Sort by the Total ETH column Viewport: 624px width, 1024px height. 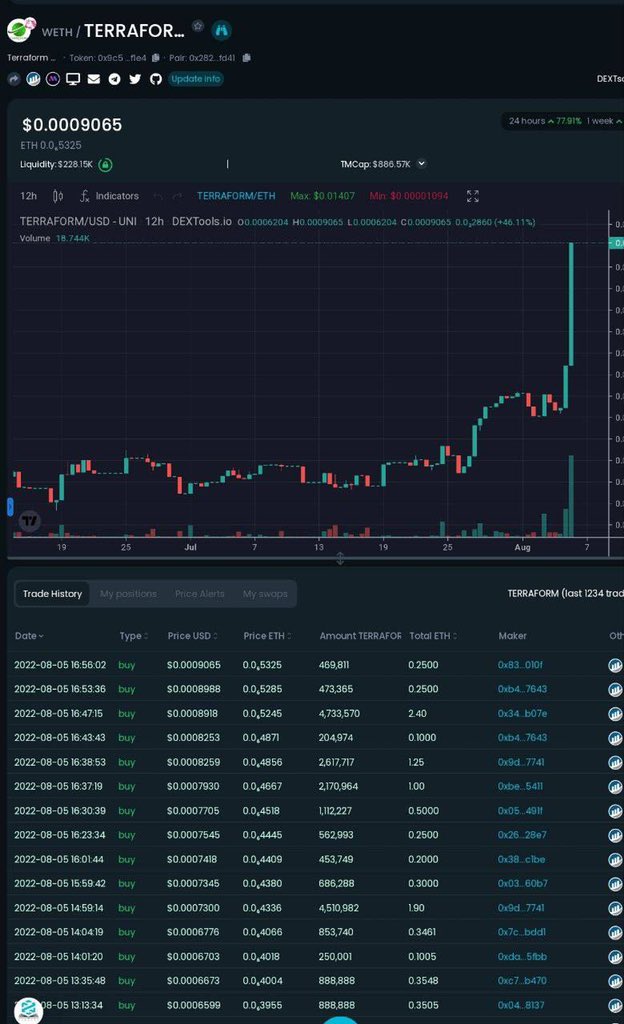[x=433, y=636]
